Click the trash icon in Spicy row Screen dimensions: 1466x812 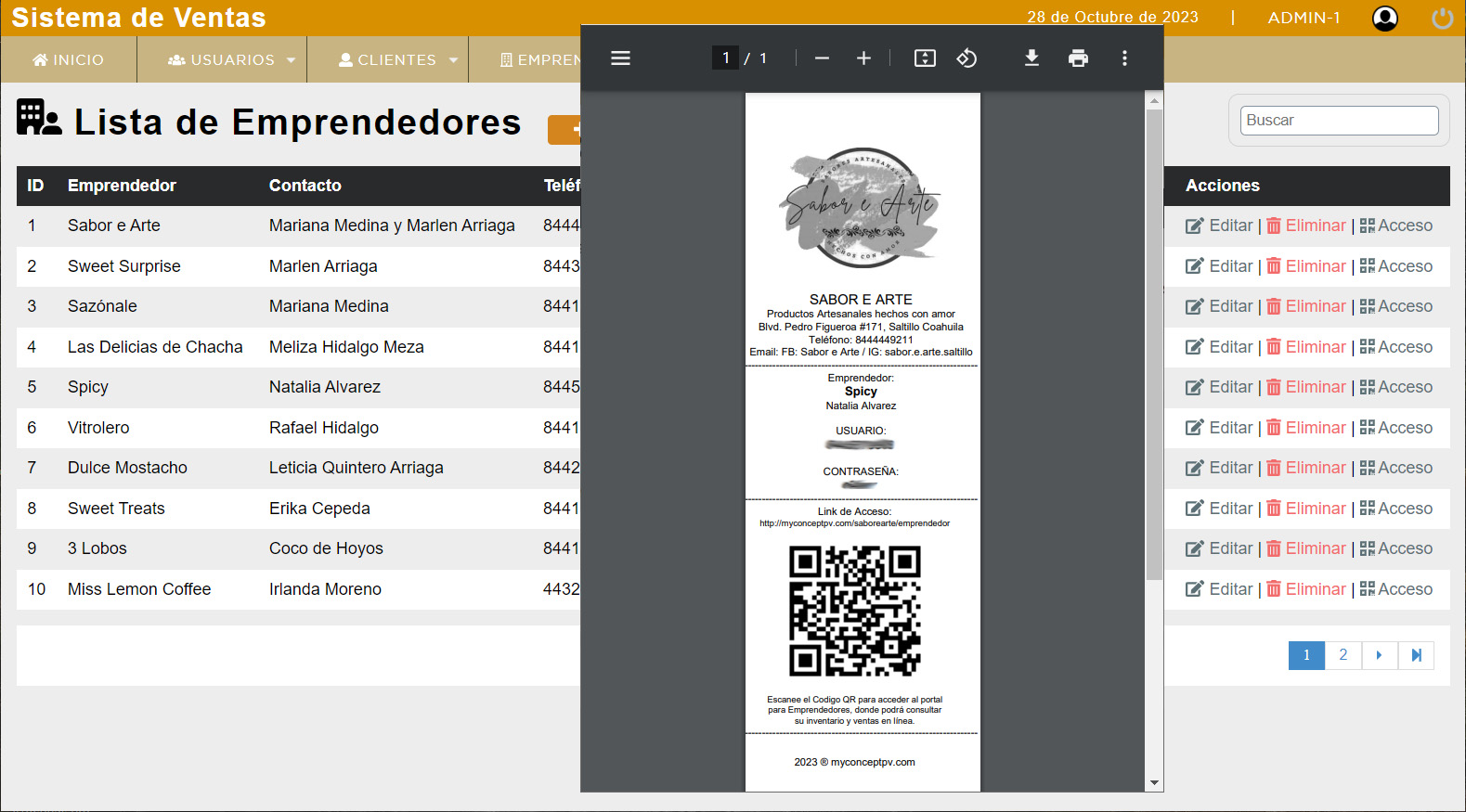(1274, 387)
